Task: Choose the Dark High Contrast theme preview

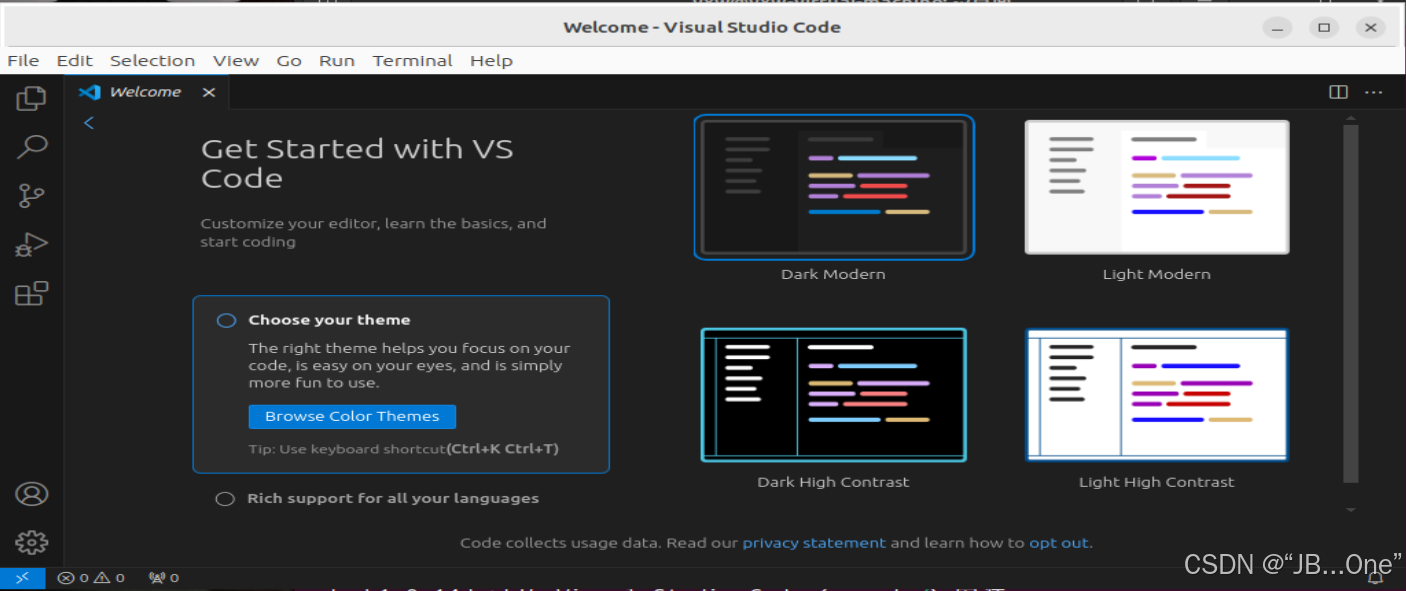Action: point(834,394)
